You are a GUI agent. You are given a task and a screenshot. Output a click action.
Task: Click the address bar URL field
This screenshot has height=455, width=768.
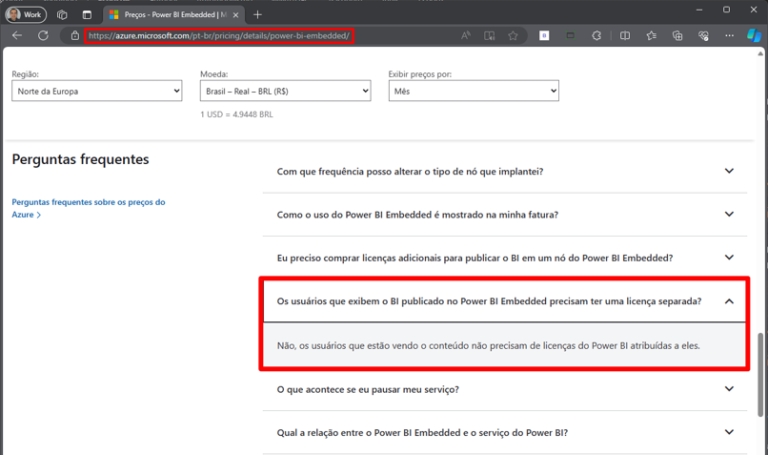point(250,35)
